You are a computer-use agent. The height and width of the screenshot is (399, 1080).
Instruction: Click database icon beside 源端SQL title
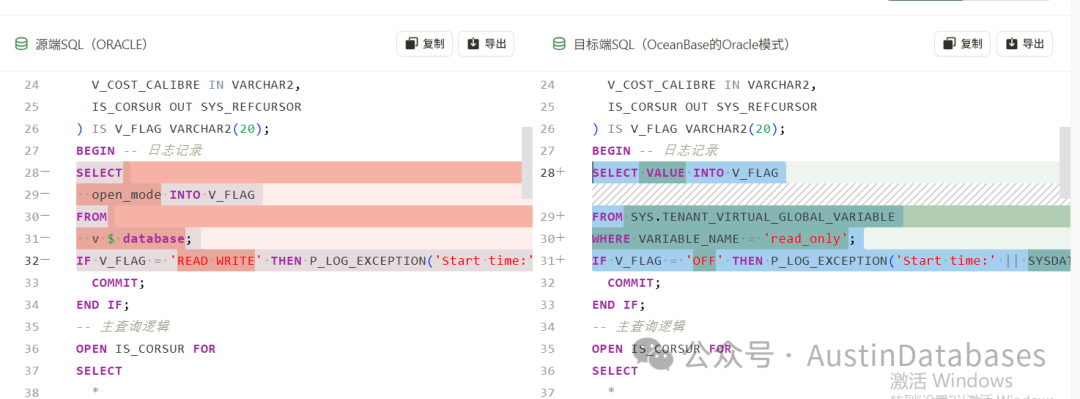[21, 44]
